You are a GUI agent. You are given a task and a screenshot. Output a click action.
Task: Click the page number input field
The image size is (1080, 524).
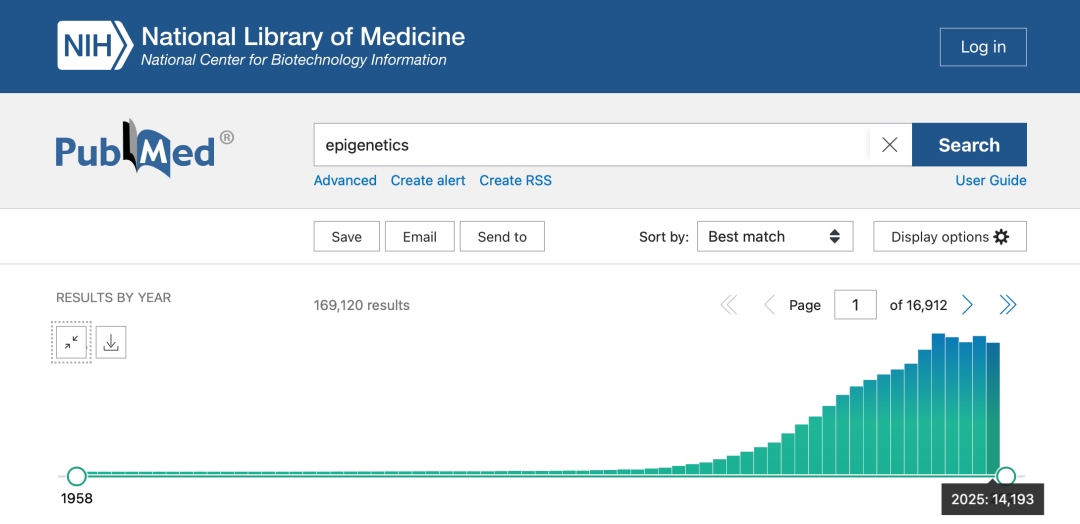[x=855, y=305]
